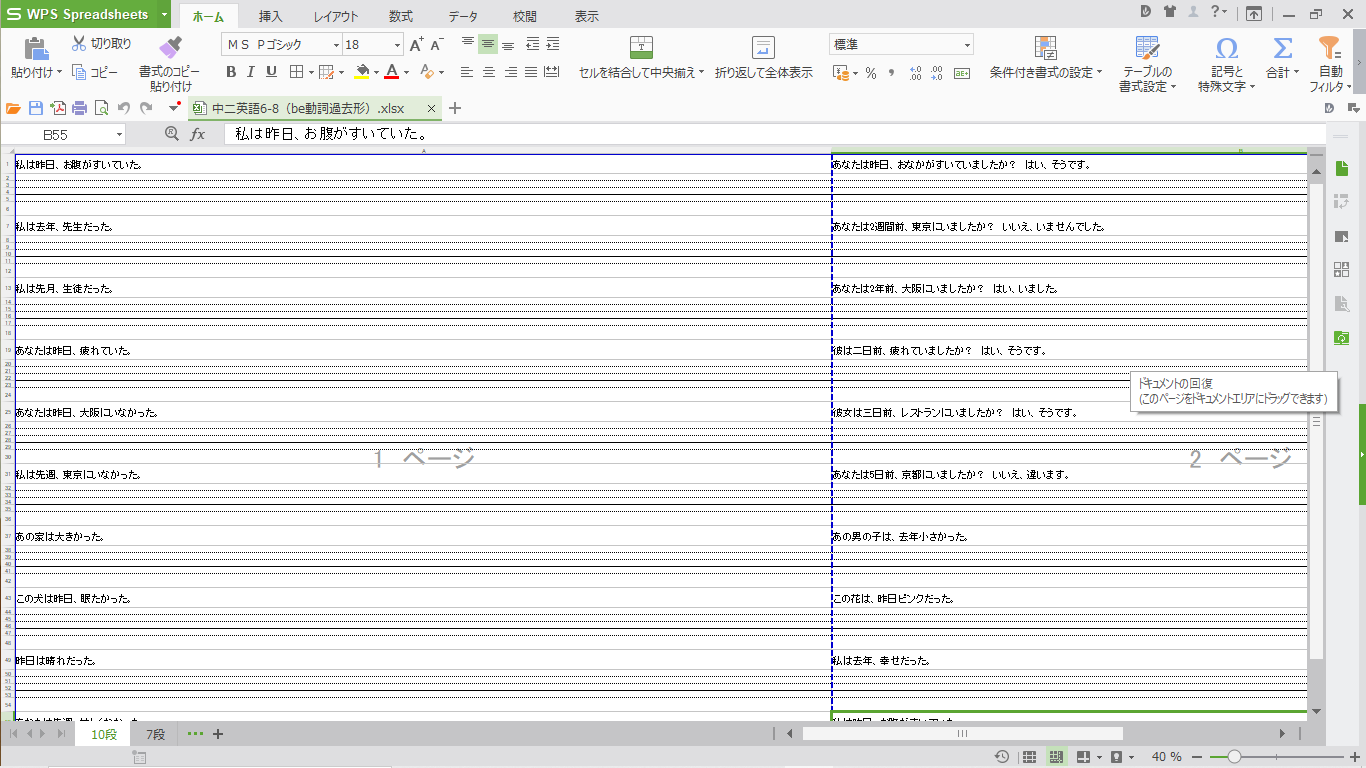The height and width of the screenshot is (768, 1366).
Task: Click the fx insert function icon
Action: 198,134
